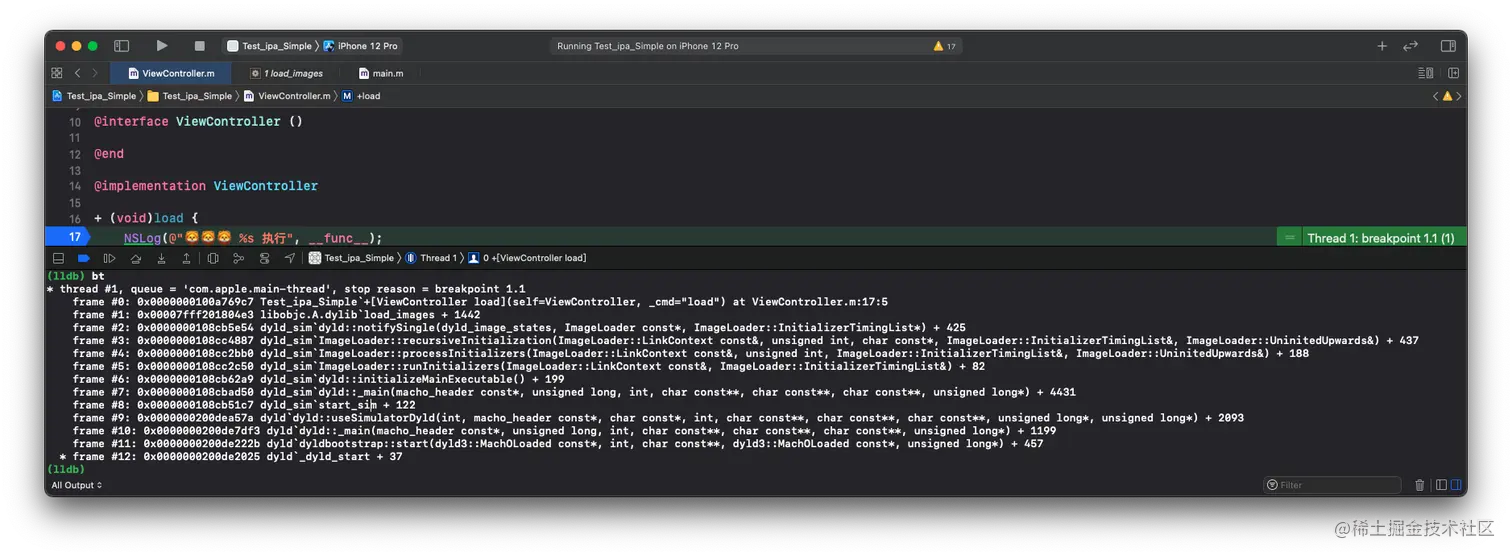The image size is (1512, 556).
Task: Step out of the function
Action: point(186,258)
